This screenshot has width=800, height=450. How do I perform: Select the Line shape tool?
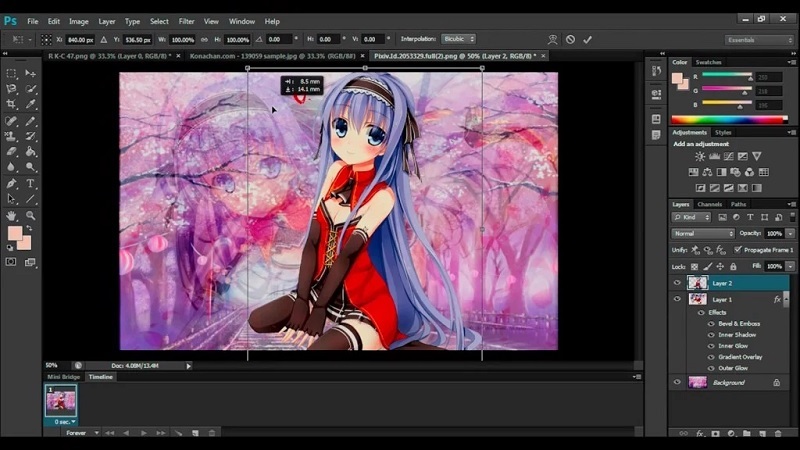(x=31, y=199)
